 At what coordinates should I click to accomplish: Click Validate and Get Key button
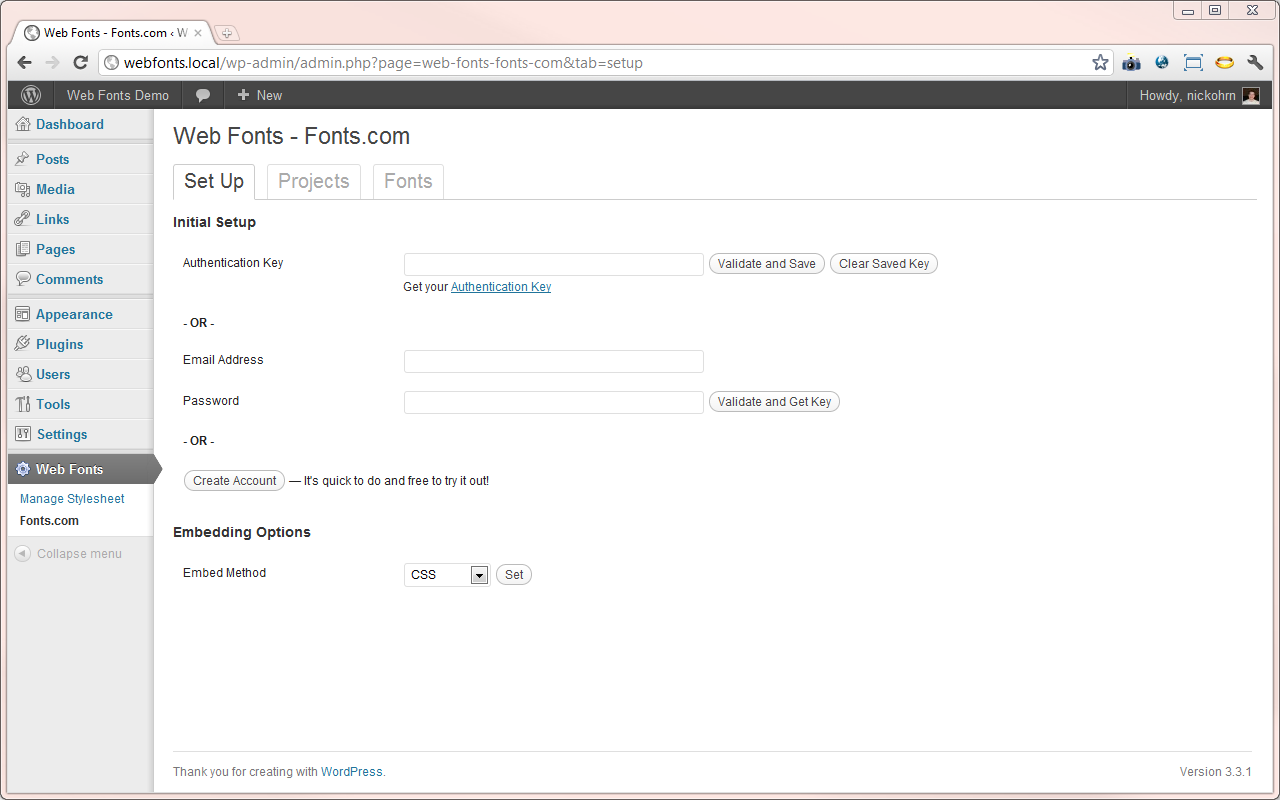[x=774, y=402]
